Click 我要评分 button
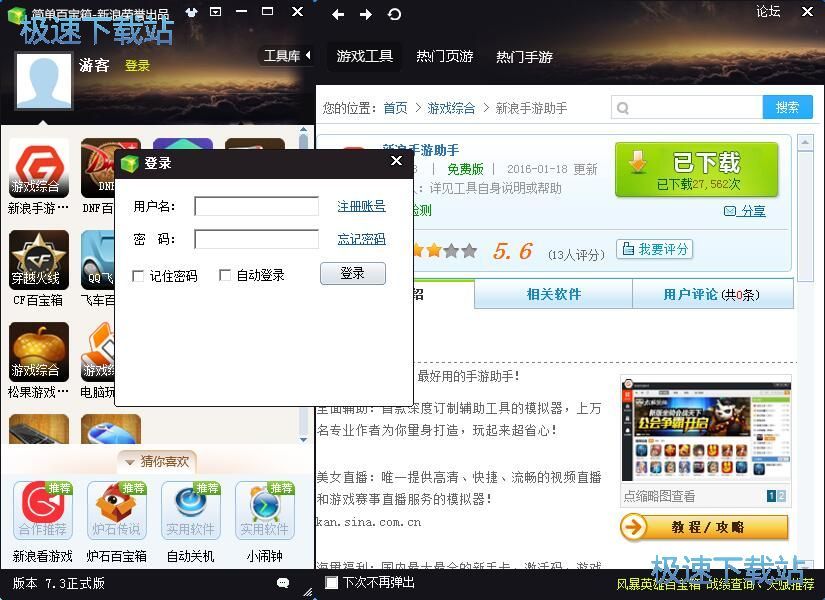The height and width of the screenshot is (600, 825). (655, 249)
